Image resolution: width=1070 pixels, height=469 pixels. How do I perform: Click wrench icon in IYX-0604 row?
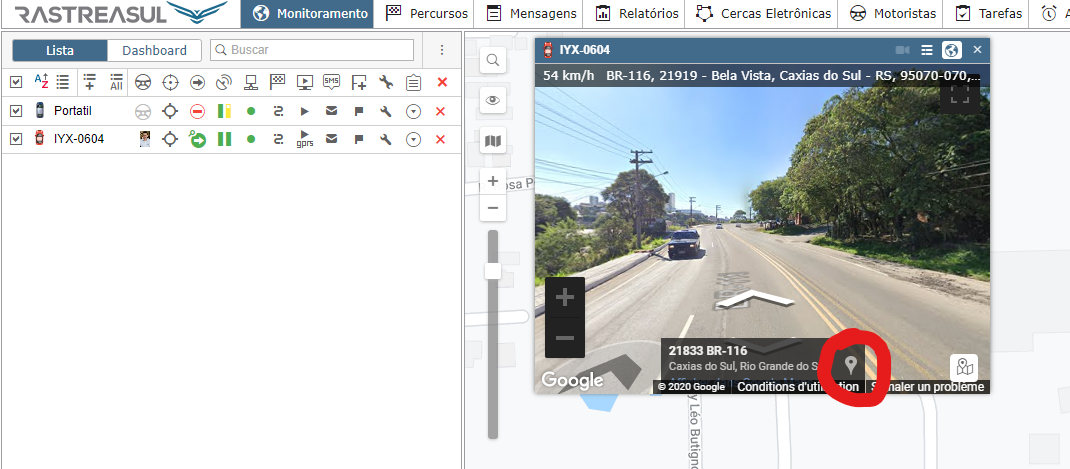point(386,139)
